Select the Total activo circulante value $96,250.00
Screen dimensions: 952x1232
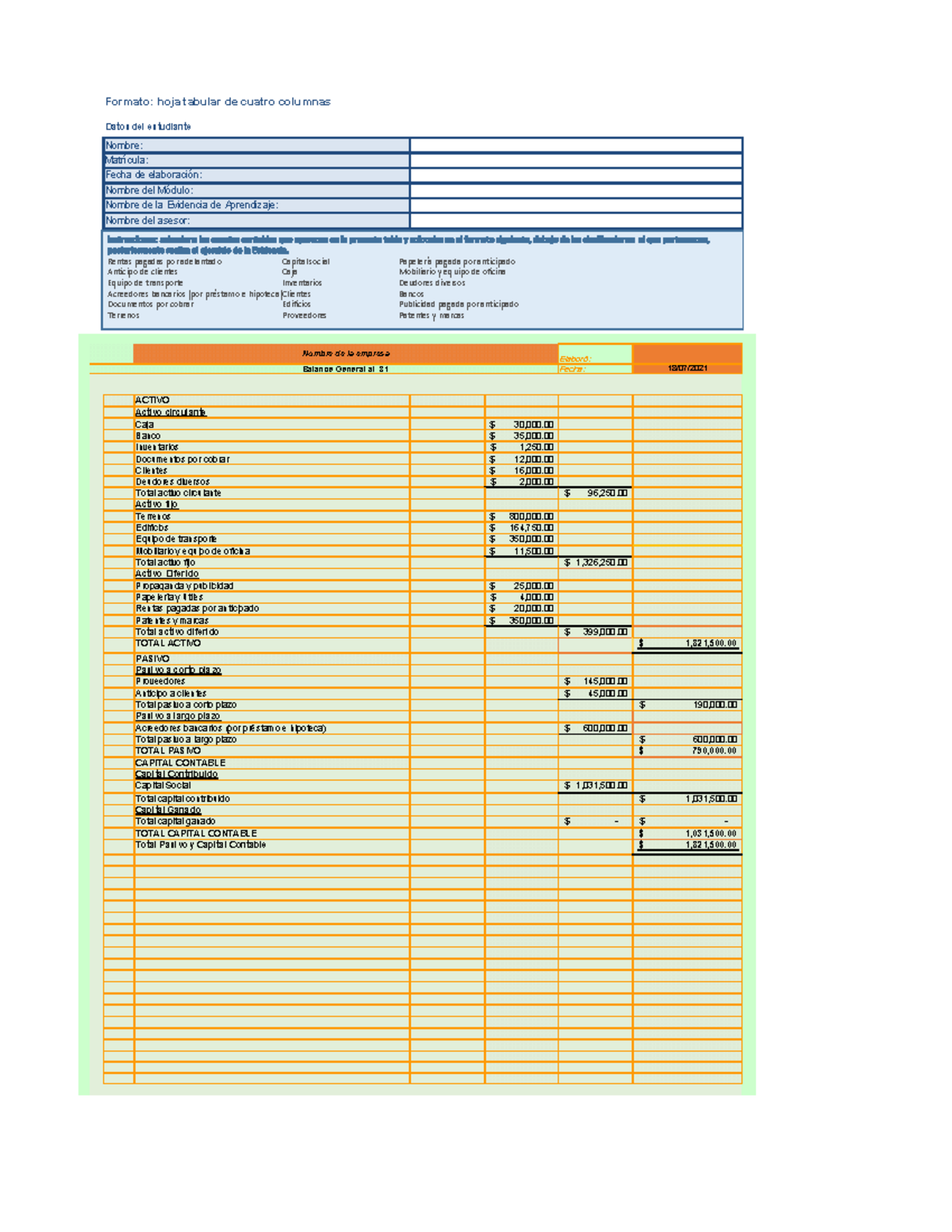tap(595, 493)
